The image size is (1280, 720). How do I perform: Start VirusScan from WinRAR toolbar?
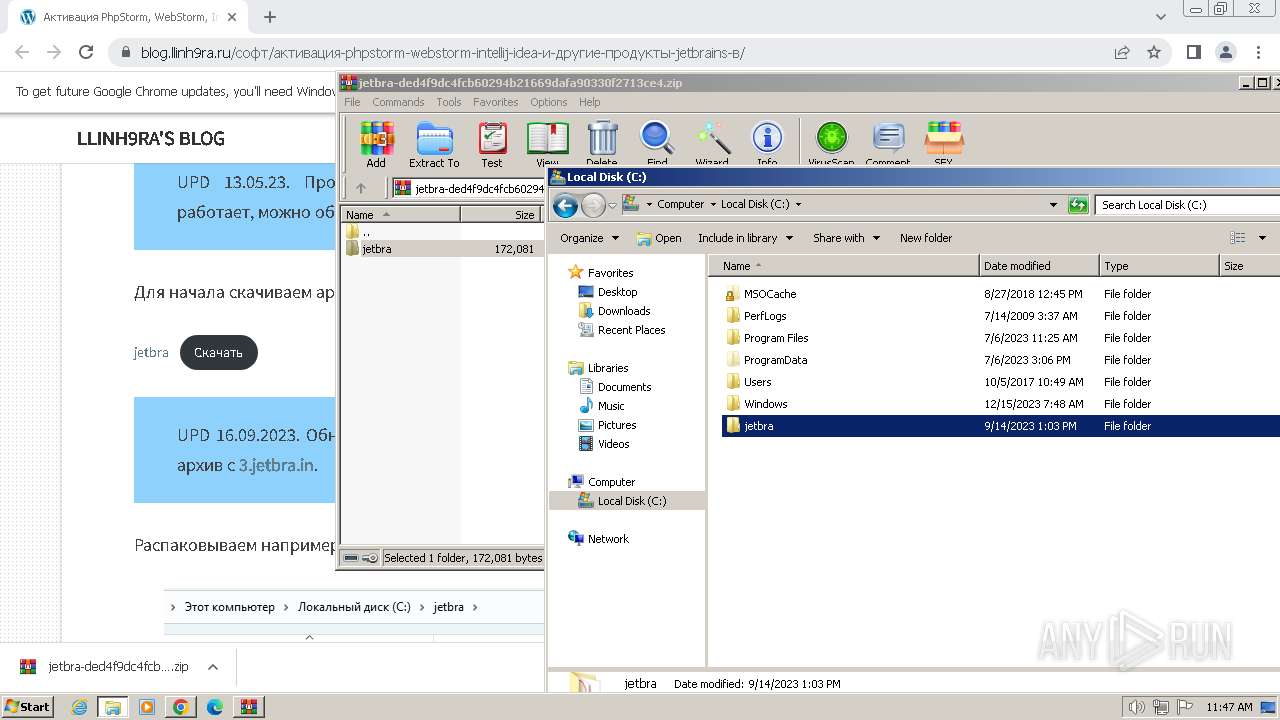pyautogui.click(x=831, y=143)
